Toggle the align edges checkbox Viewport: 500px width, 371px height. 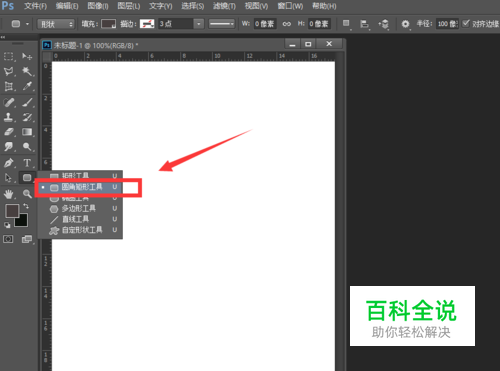click(466, 23)
